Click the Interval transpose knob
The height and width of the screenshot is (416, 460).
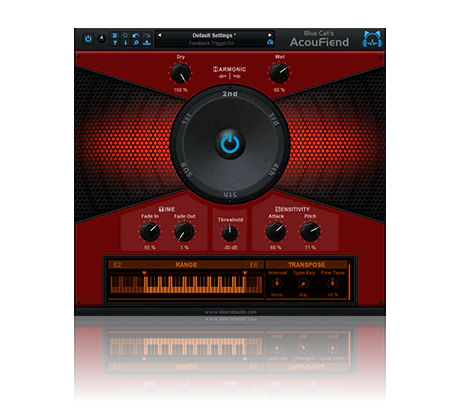pyautogui.click(x=277, y=284)
